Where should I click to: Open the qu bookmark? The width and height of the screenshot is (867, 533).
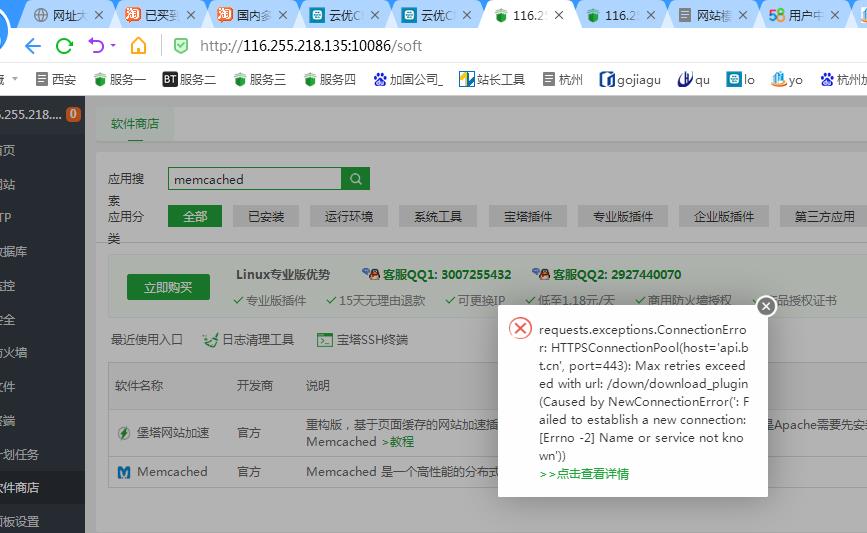click(x=693, y=80)
